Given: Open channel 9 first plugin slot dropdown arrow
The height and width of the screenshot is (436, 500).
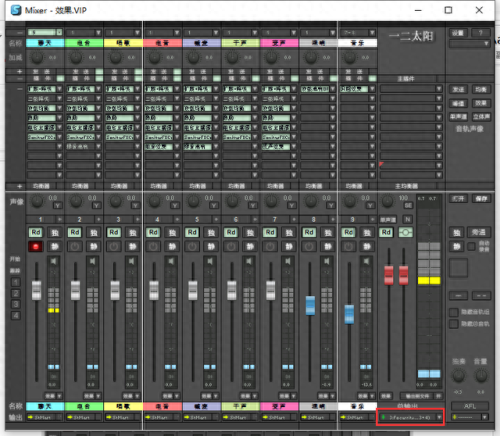Looking at the screenshot, I should [372, 89].
